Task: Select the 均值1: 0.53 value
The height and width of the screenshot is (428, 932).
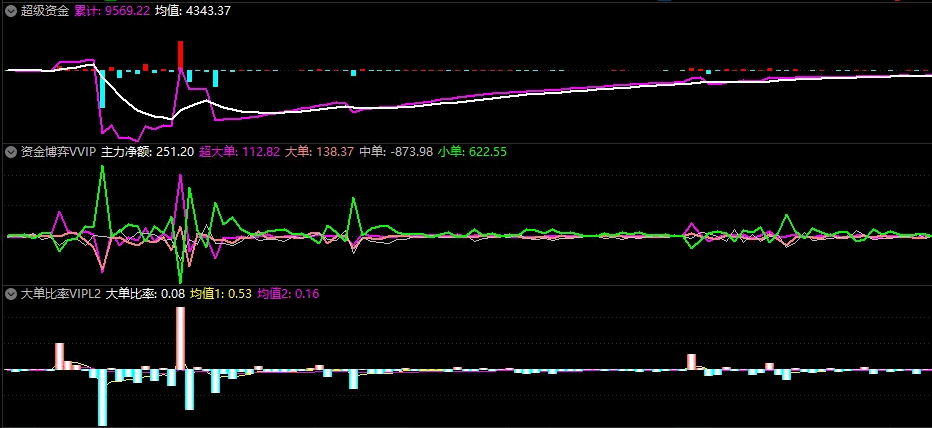Action: point(221,294)
